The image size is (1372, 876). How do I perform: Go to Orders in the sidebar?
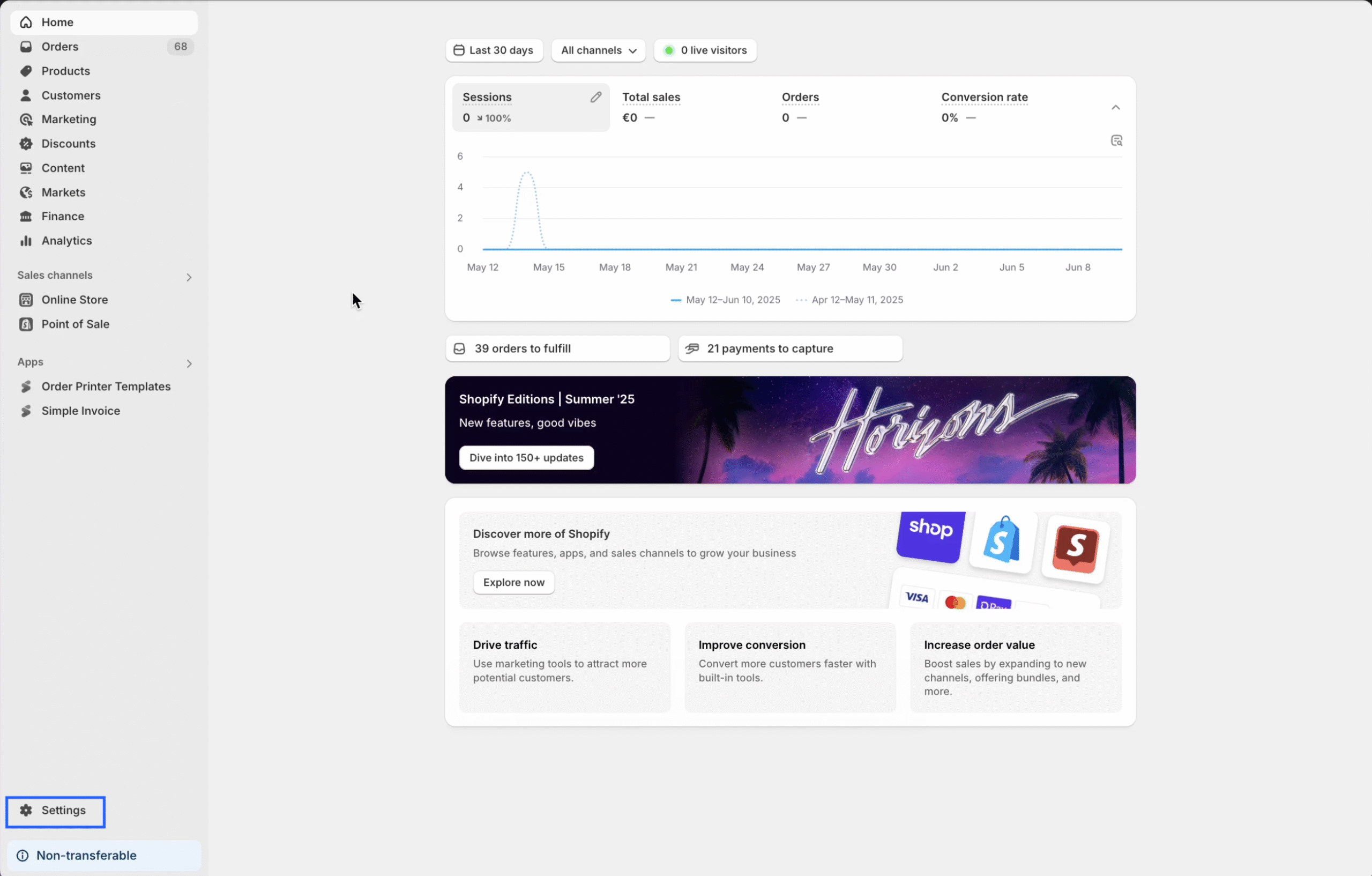tap(60, 47)
